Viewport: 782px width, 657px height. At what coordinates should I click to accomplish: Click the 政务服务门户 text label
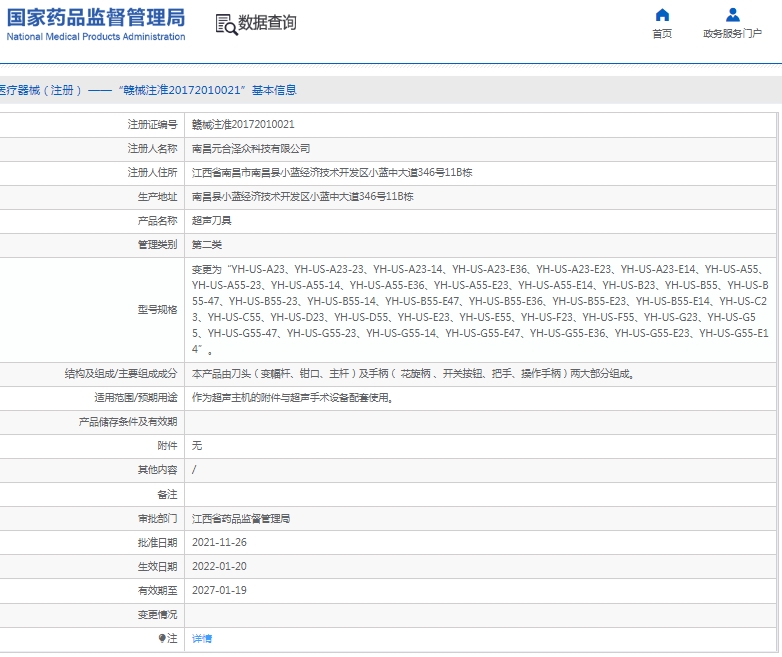pos(733,33)
